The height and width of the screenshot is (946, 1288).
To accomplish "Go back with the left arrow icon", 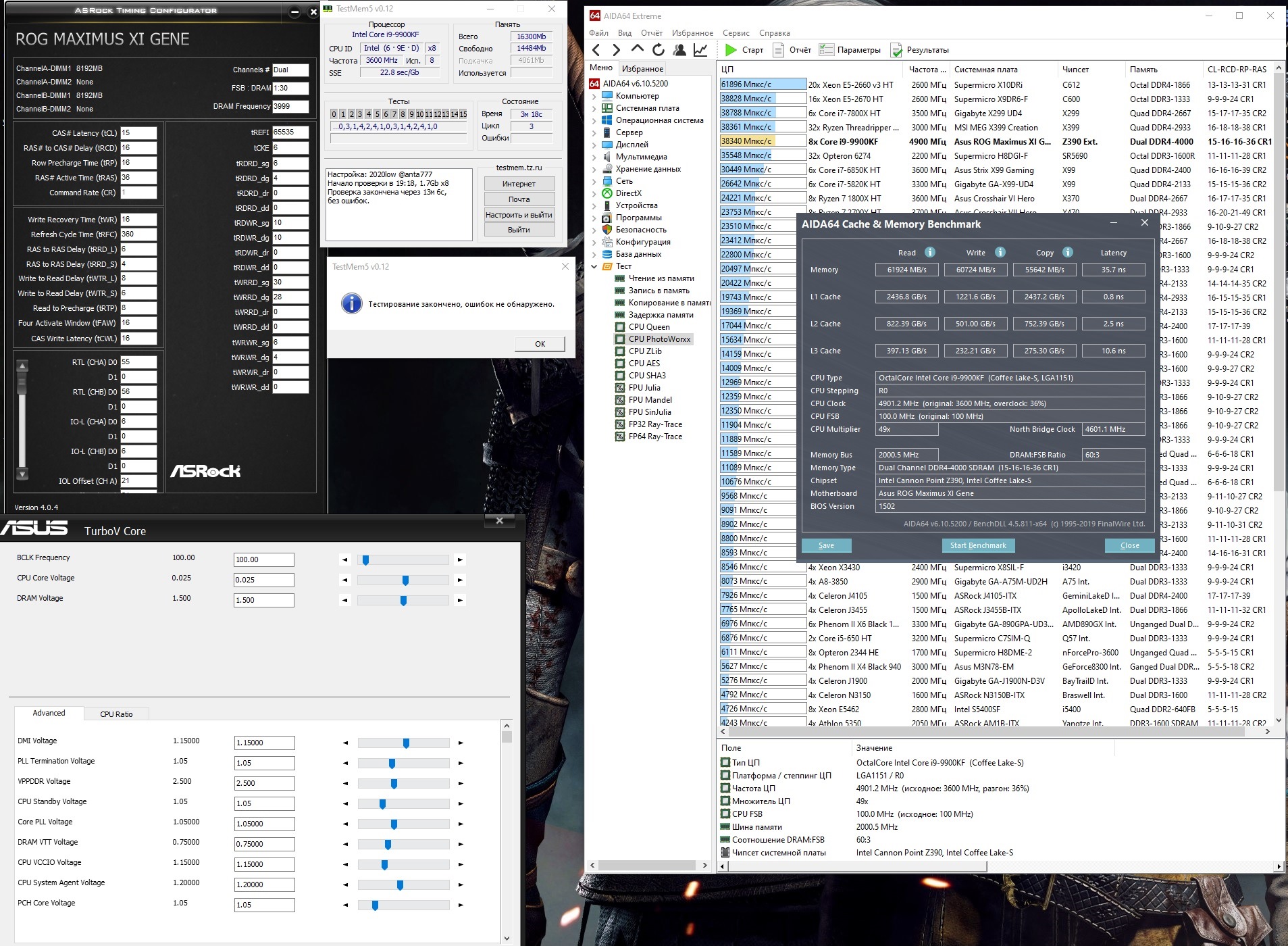I will (596, 50).
